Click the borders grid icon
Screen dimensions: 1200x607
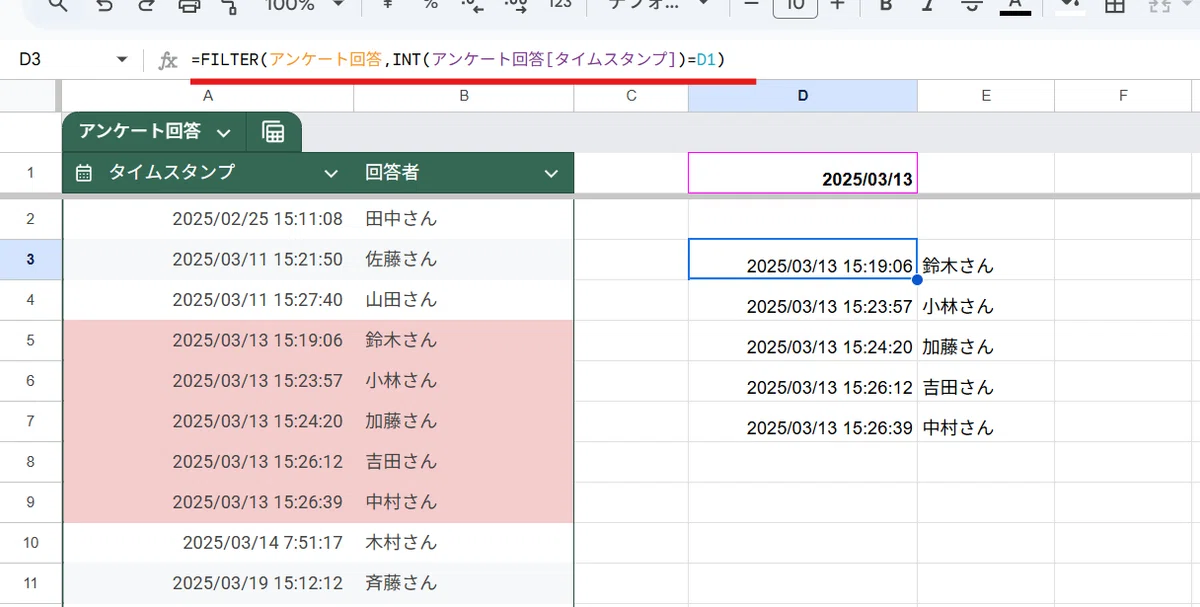[1115, 5]
